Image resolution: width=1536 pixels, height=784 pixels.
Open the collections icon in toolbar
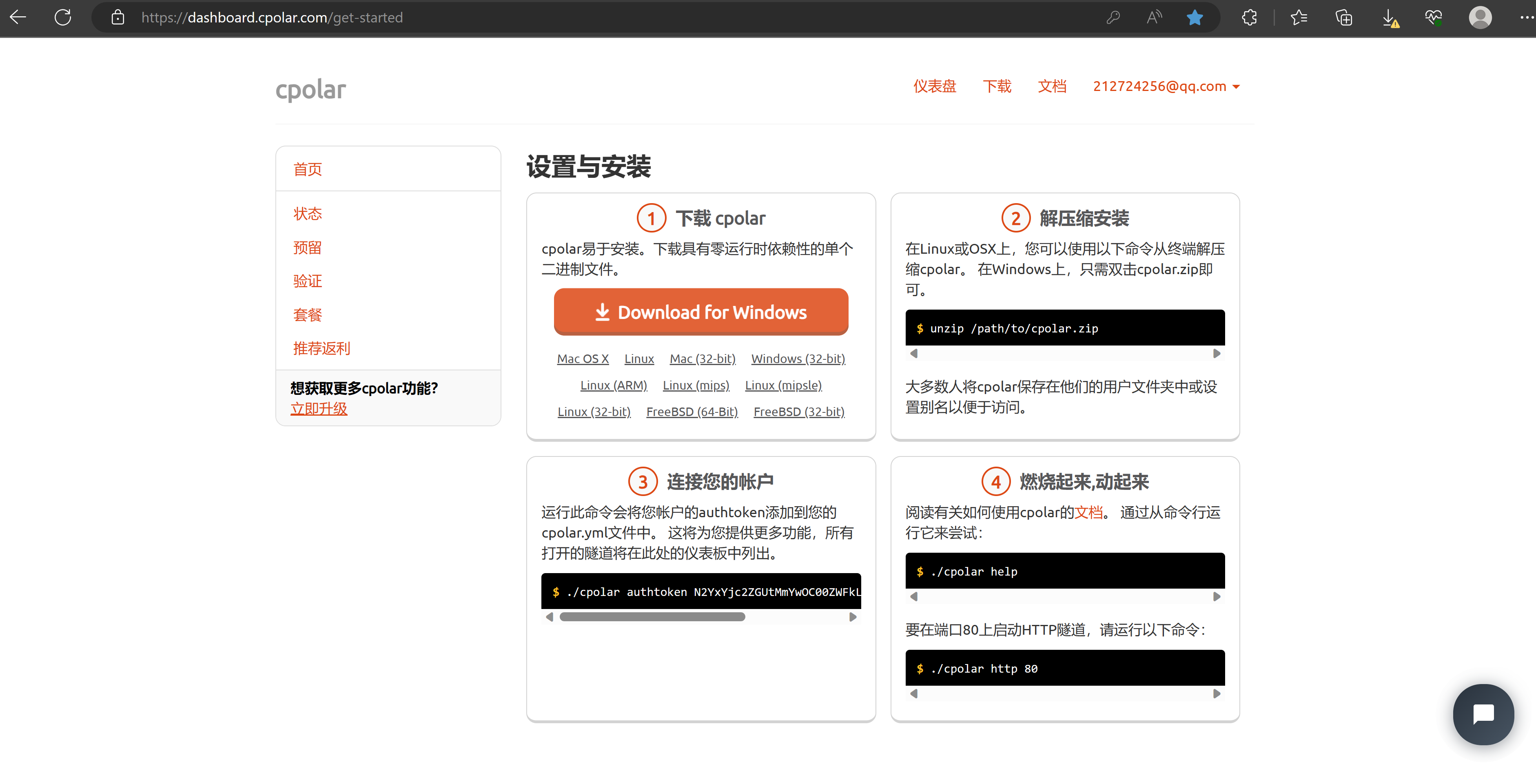tap(1343, 17)
